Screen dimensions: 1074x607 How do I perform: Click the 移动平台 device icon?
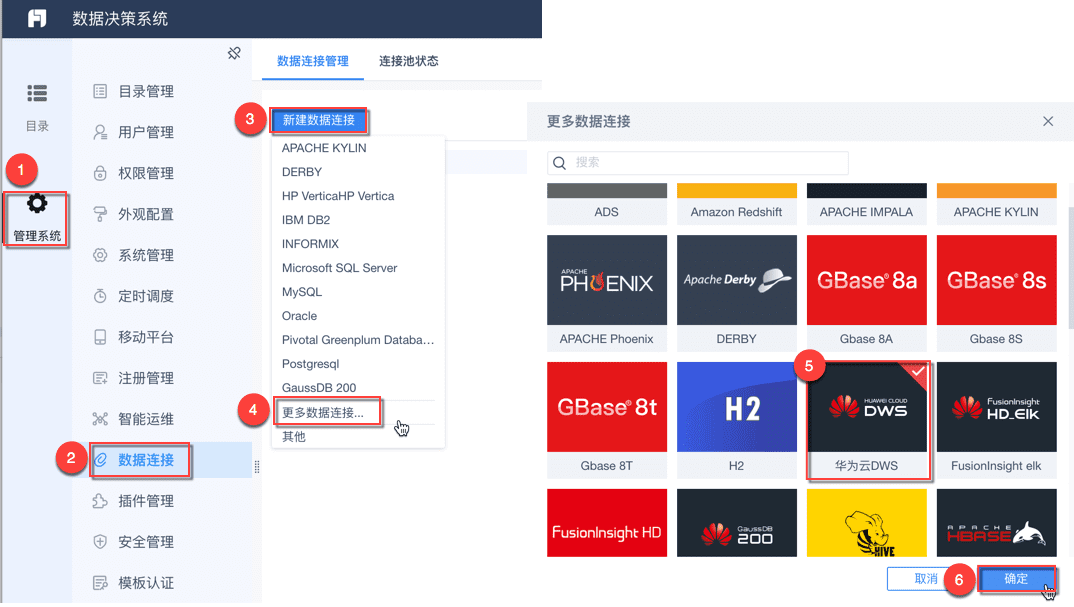click(100, 337)
